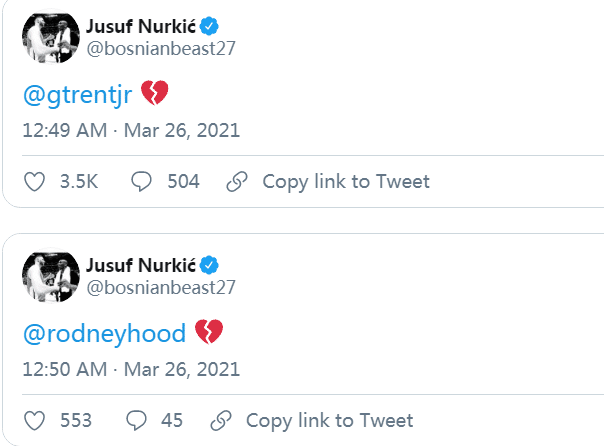604x446 pixels.
Task: Click the verified badge on the @rodneyhood tweet
Action: pyautogui.click(x=208, y=266)
